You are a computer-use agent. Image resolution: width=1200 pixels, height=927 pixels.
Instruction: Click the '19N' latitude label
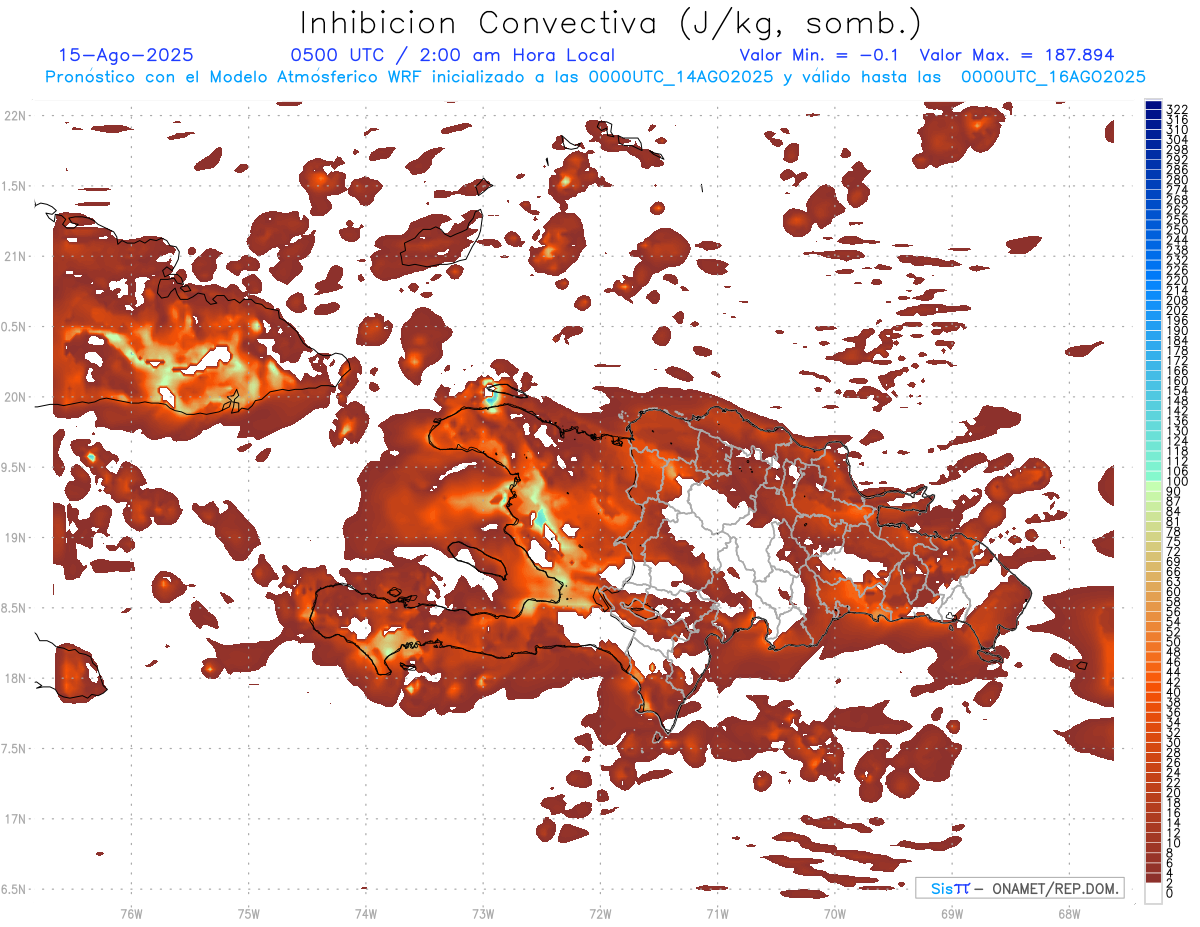pos(15,538)
